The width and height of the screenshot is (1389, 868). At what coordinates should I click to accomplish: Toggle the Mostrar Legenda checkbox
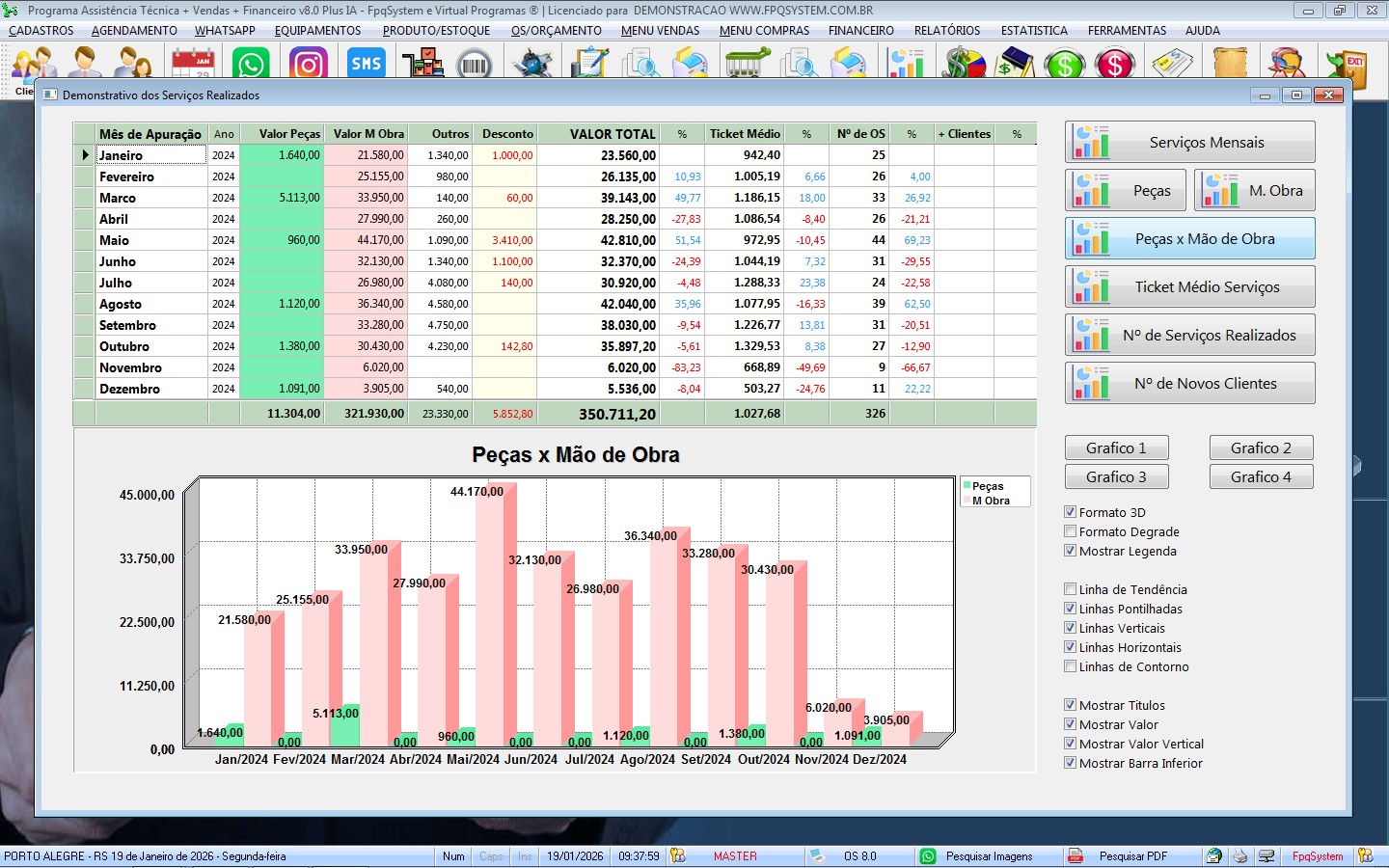(1070, 551)
